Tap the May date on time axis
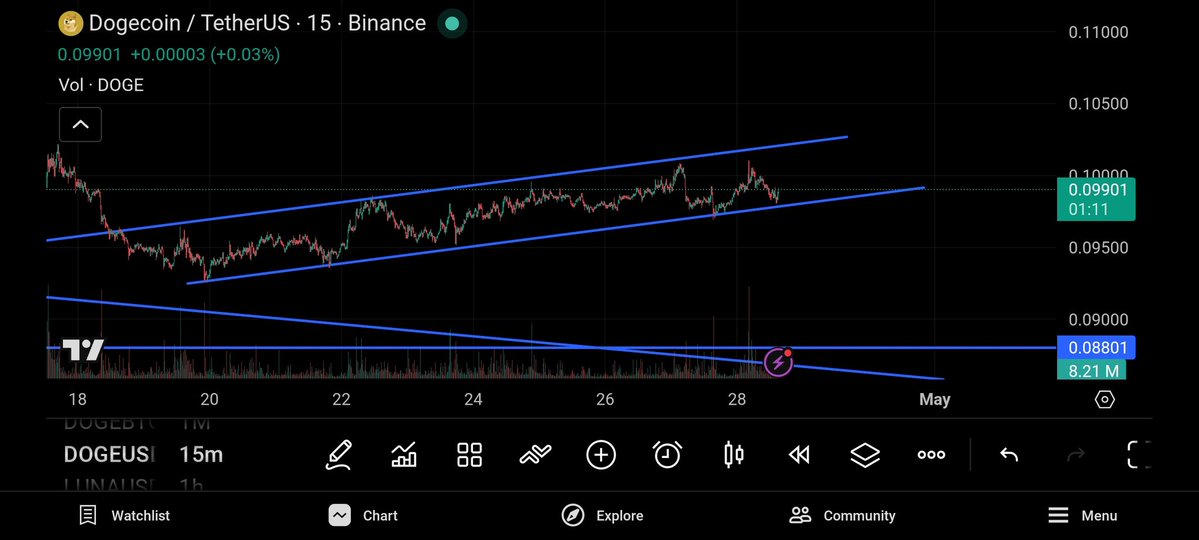1199x540 pixels. pos(934,399)
